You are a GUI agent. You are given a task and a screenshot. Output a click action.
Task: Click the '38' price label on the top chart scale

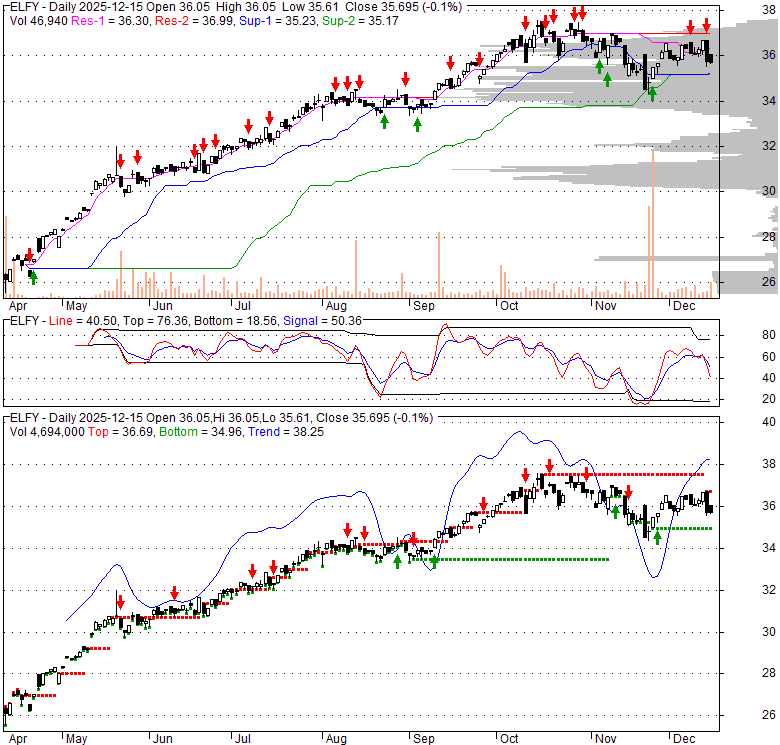coord(769,9)
